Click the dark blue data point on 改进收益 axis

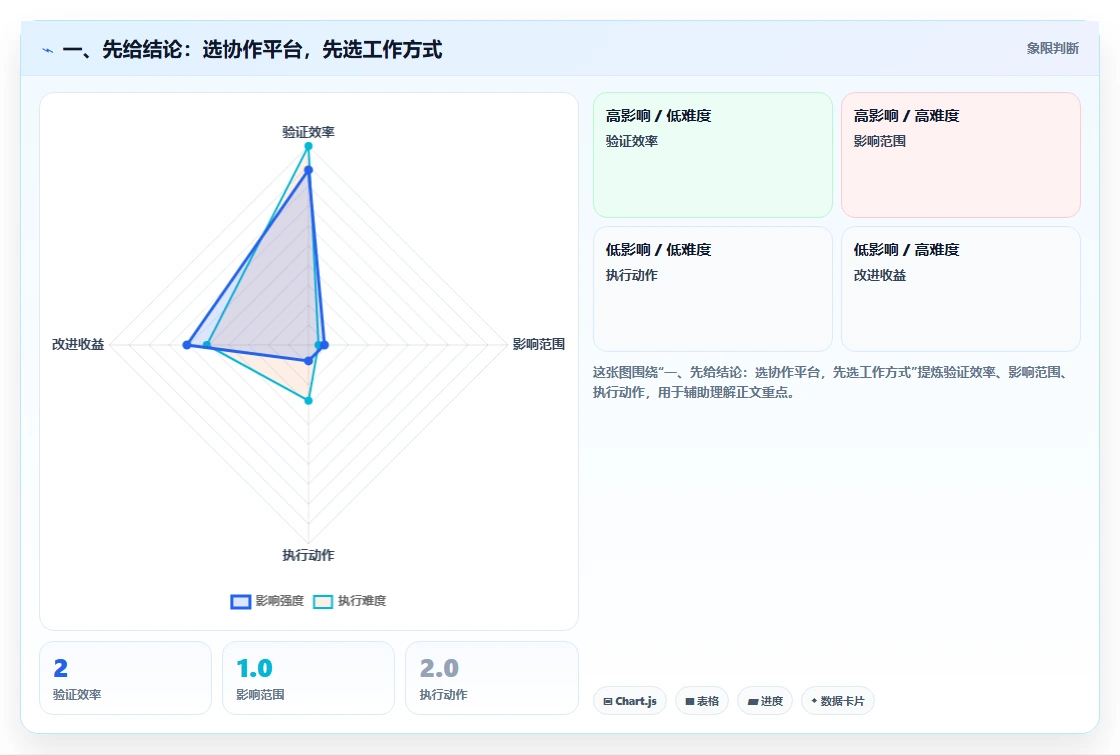[187, 345]
